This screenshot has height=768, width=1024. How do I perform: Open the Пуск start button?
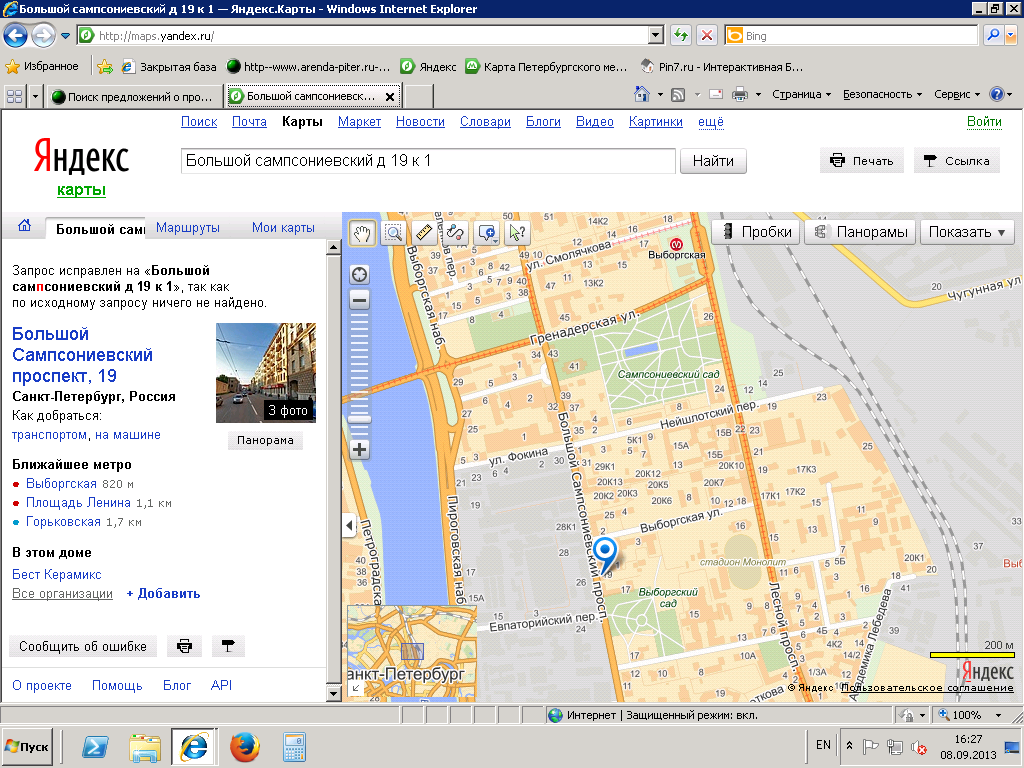27,746
